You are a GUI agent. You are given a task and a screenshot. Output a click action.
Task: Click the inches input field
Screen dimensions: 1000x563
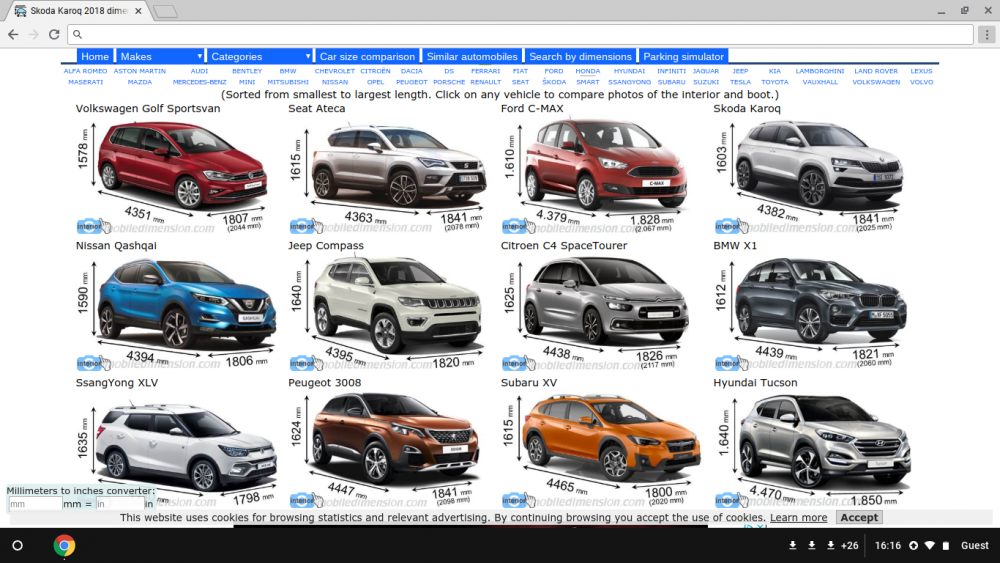click(119, 504)
